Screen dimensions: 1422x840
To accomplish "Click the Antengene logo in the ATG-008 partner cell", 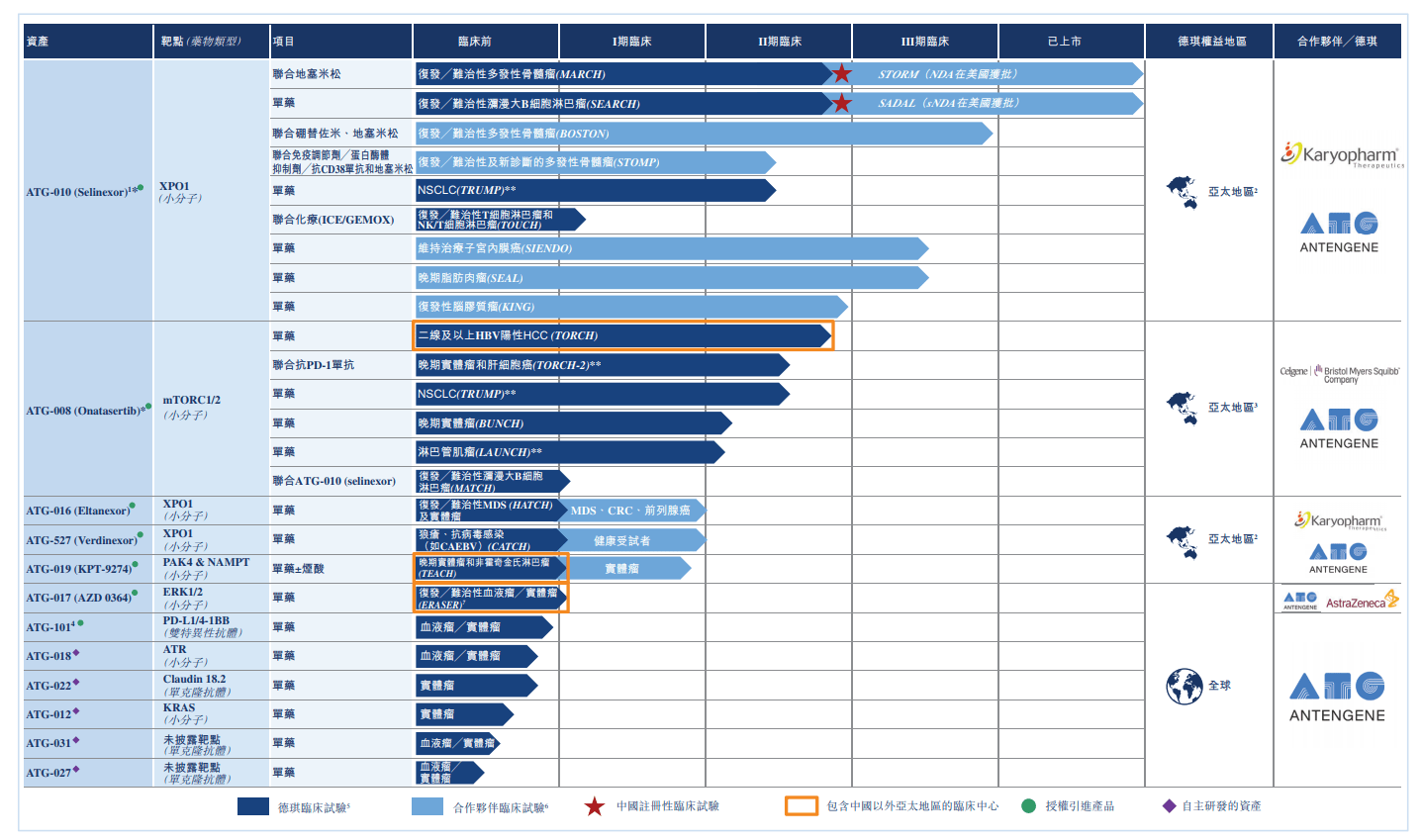I will point(1339,428).
